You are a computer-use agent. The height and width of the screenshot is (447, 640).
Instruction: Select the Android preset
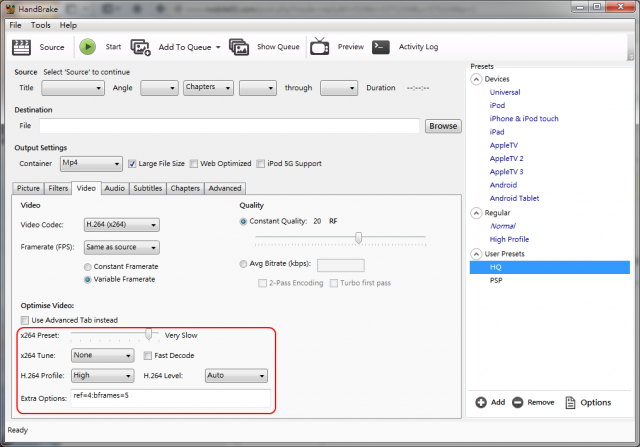point(503,185)
